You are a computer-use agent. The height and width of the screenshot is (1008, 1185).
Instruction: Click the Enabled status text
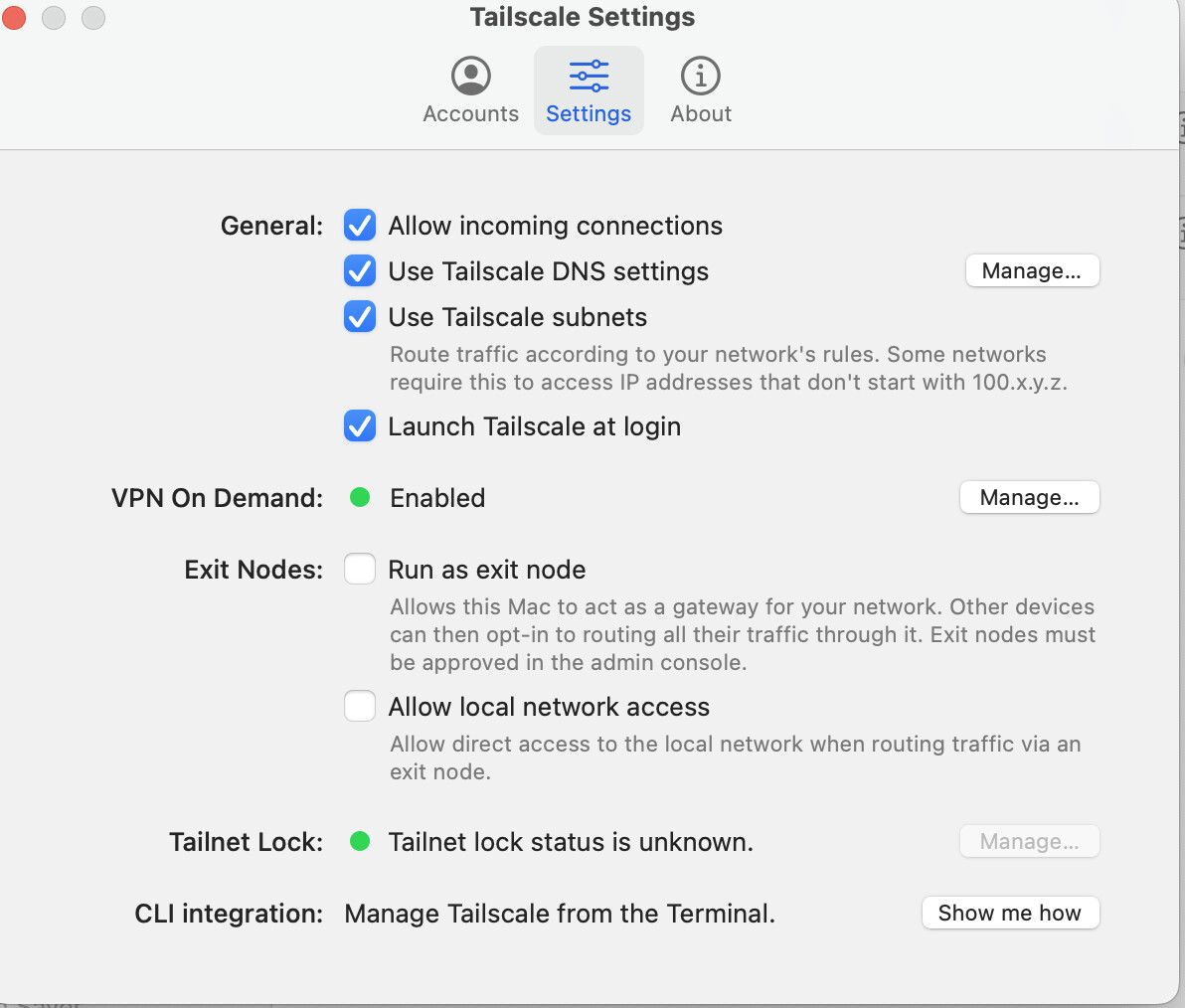437,498
